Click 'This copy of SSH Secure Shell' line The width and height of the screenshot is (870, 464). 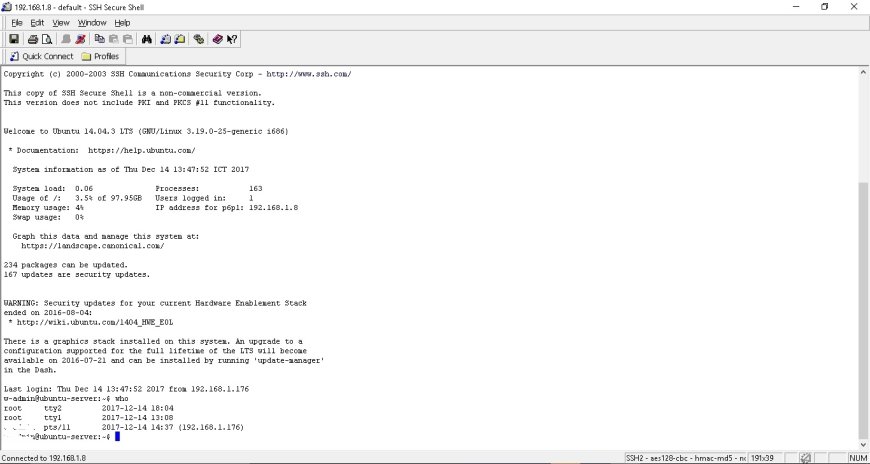pyautogui.click(x=133, y=93)
